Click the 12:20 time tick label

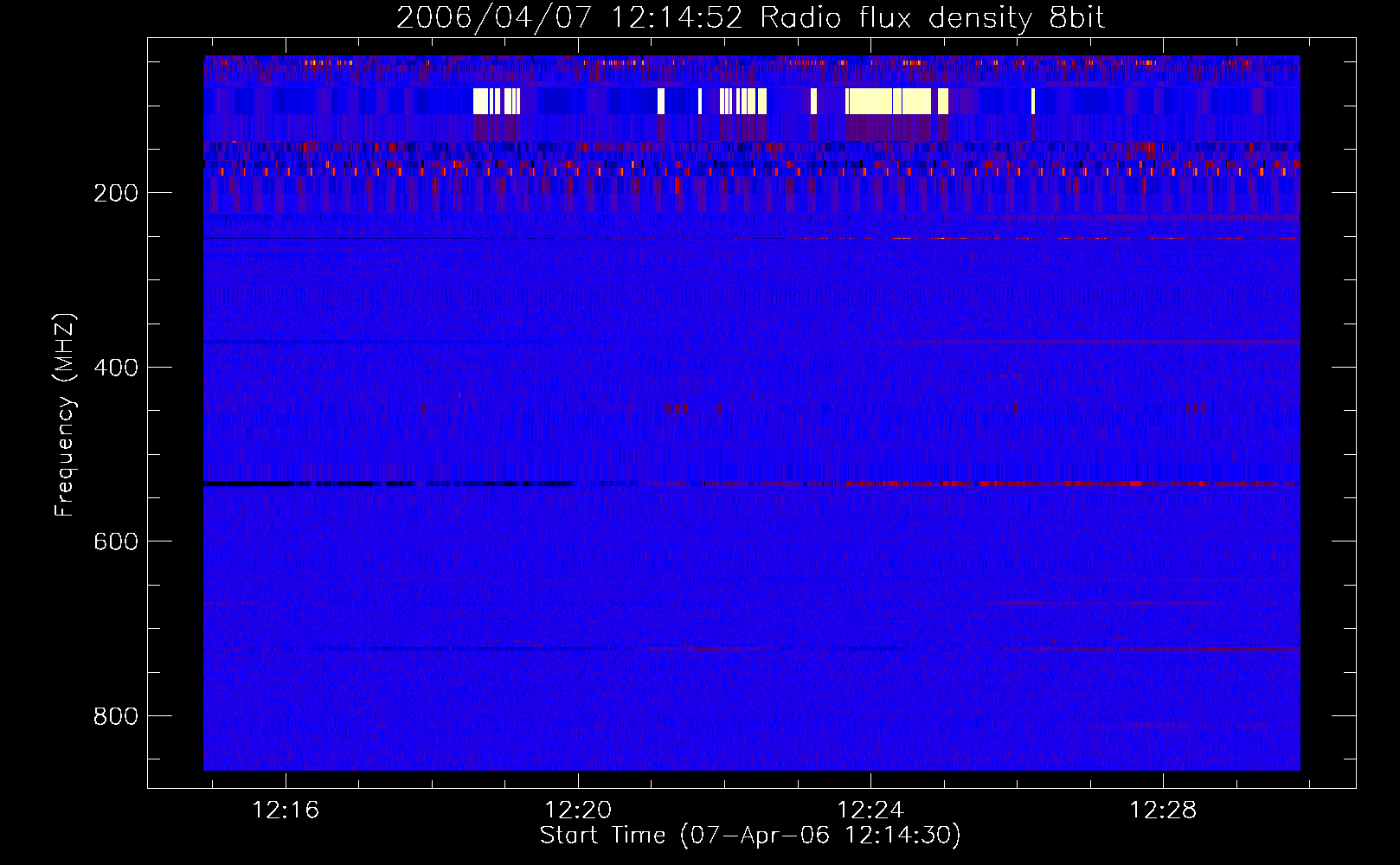[x=578, y=810]
